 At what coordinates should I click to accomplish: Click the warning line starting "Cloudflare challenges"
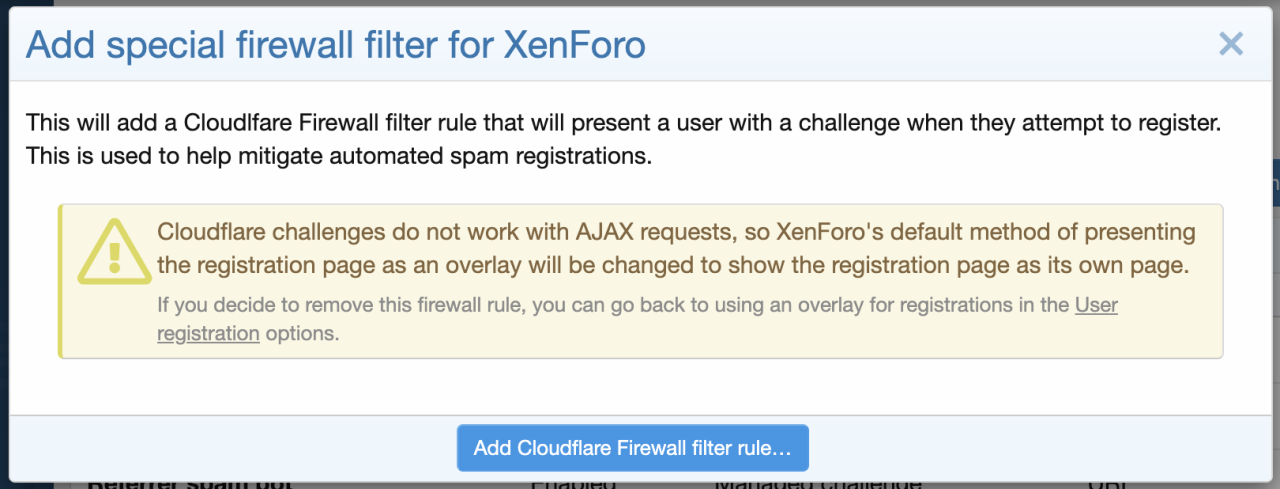point(676,232)
